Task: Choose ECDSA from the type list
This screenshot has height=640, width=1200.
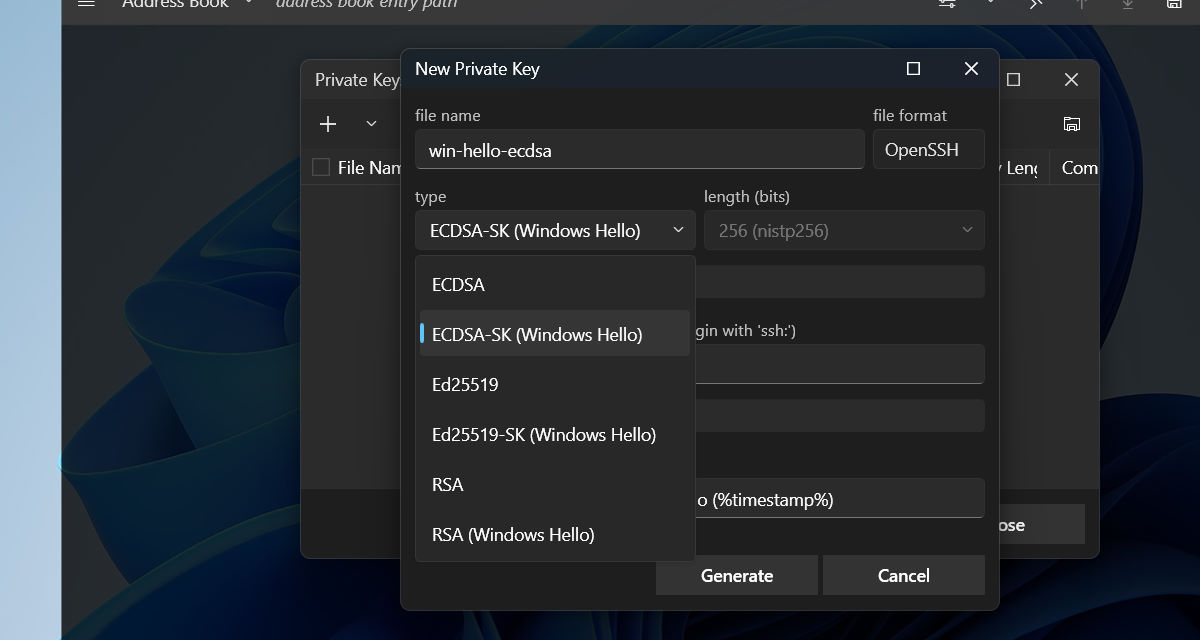Action: (555, 284)
